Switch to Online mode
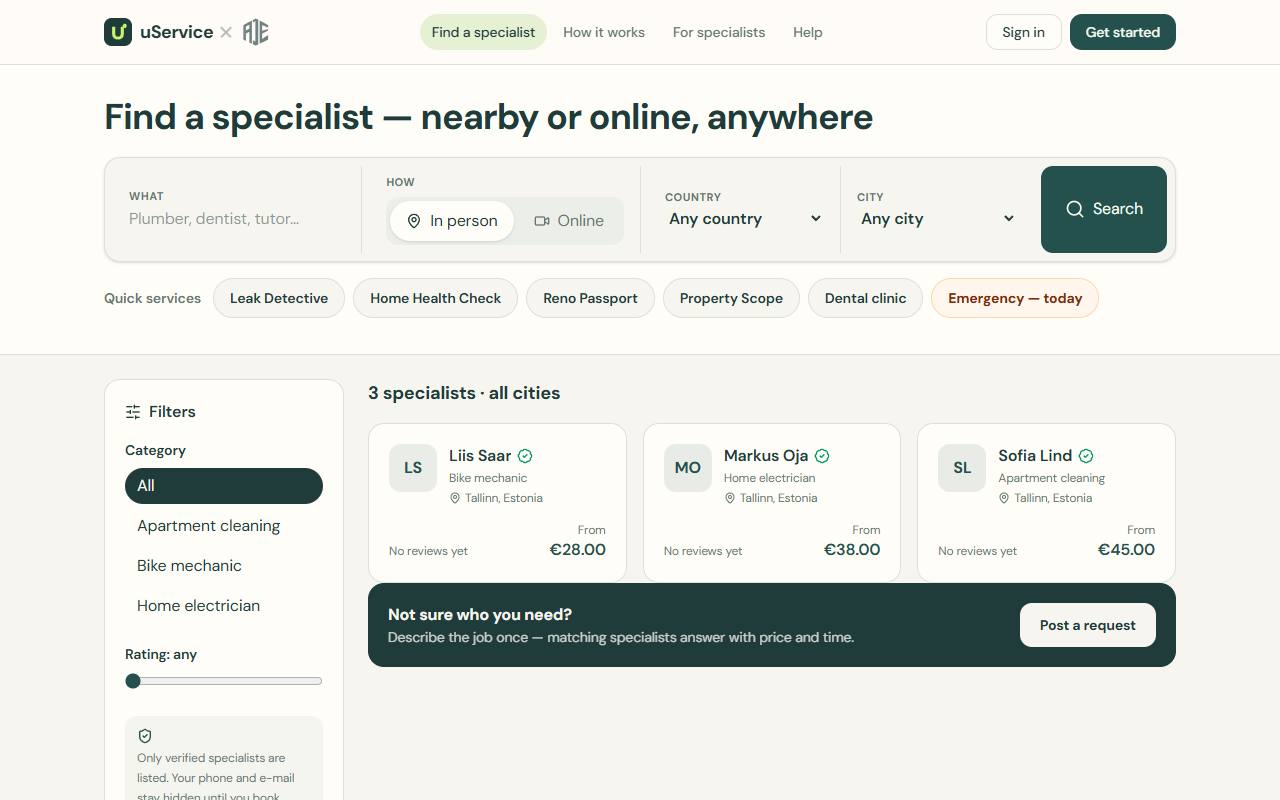Screen dimensions: 1280x800 pos(569,221)
